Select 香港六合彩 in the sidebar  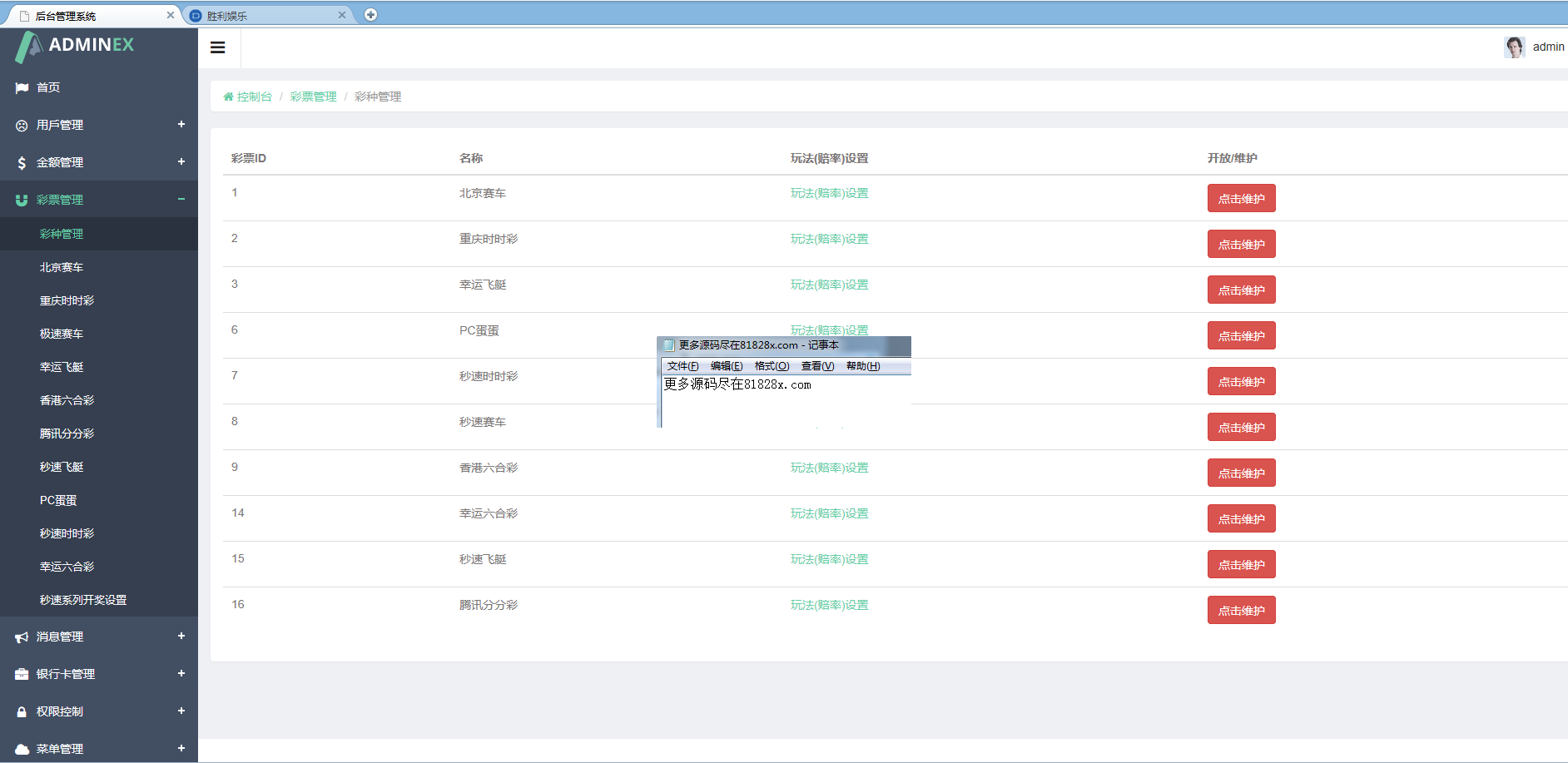(67, 400)
